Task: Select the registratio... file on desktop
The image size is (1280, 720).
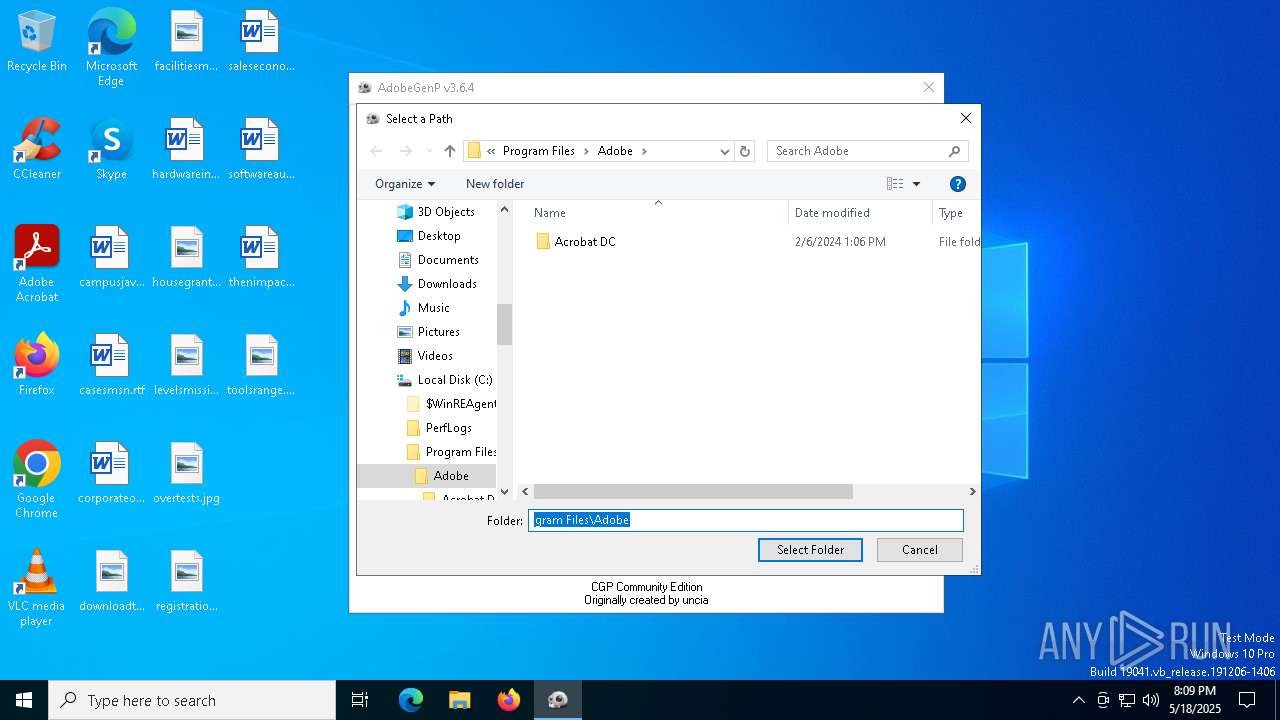Action: pos(186,581)
